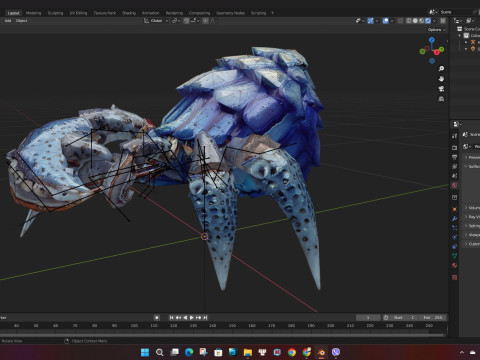This screenshot has height=360, width=480.
Task: Open the Particles properties tab
Action: [x=454, y=228]
